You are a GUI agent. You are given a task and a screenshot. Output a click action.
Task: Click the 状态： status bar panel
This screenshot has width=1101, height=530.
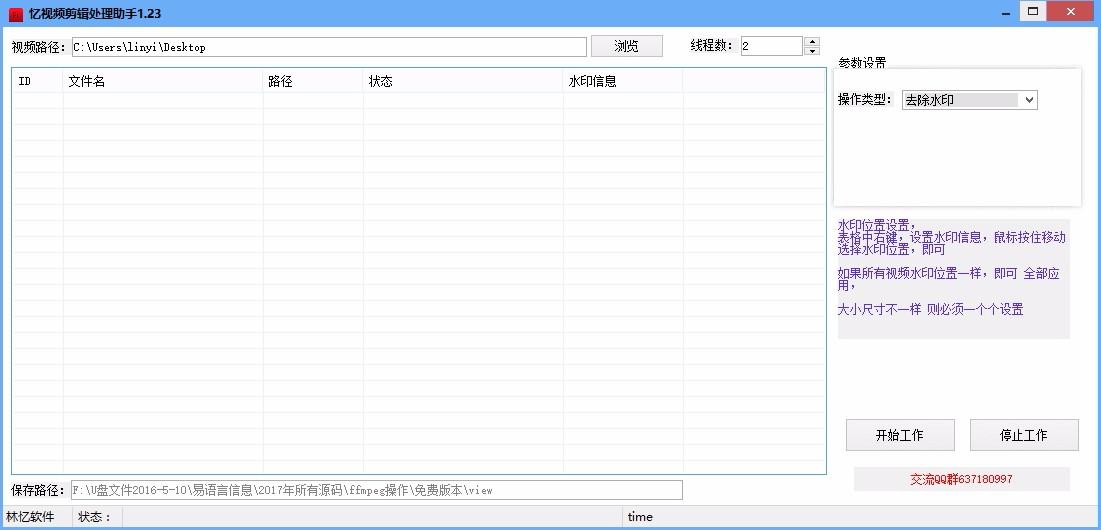pos(95,517)
